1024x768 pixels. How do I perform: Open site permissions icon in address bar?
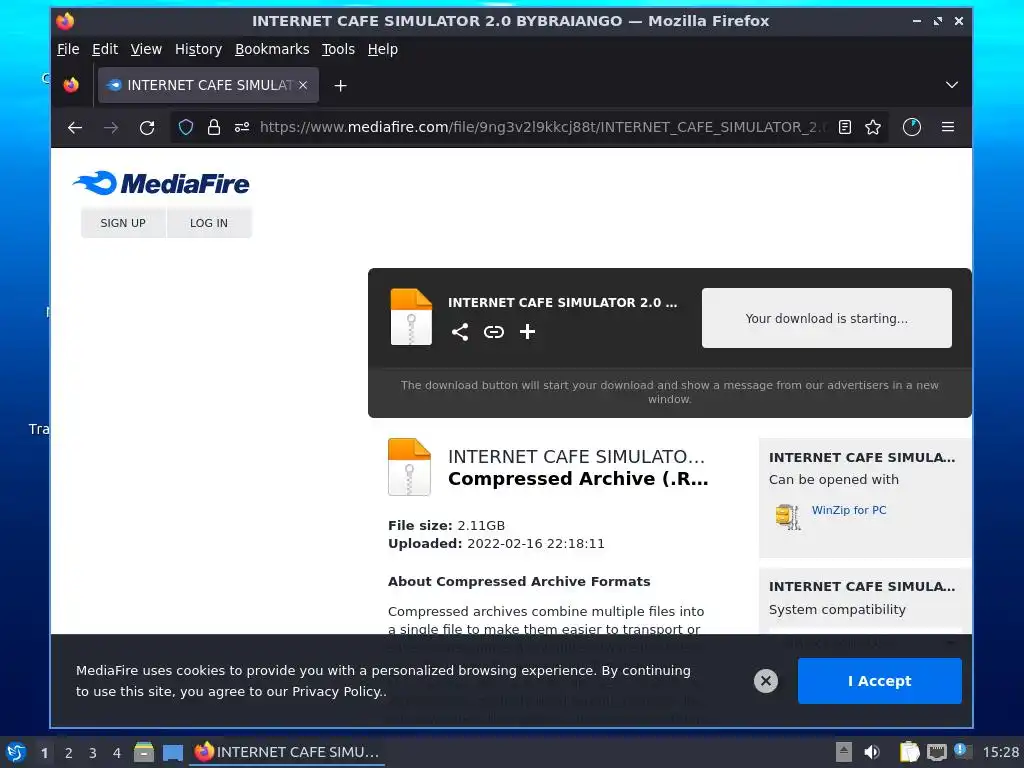(x=242, y=127)
